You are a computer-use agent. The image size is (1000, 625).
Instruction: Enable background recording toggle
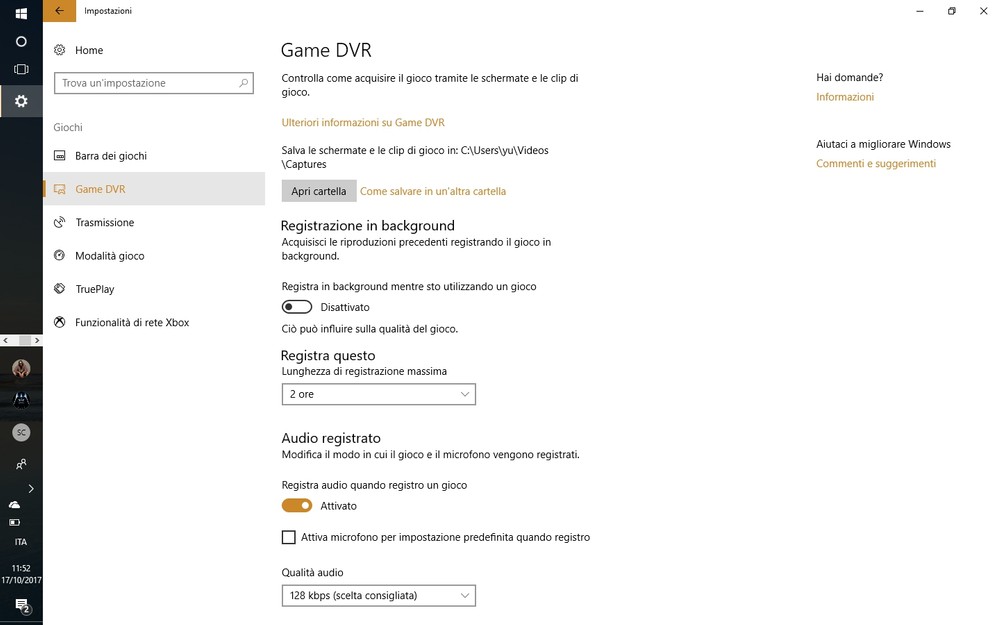coord(297,307)
